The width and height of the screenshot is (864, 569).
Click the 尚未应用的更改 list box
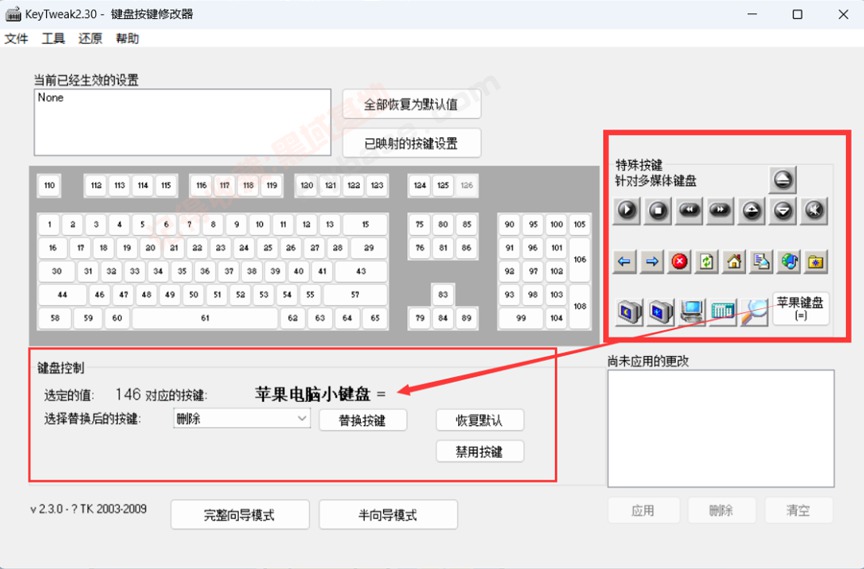[721, 429]
